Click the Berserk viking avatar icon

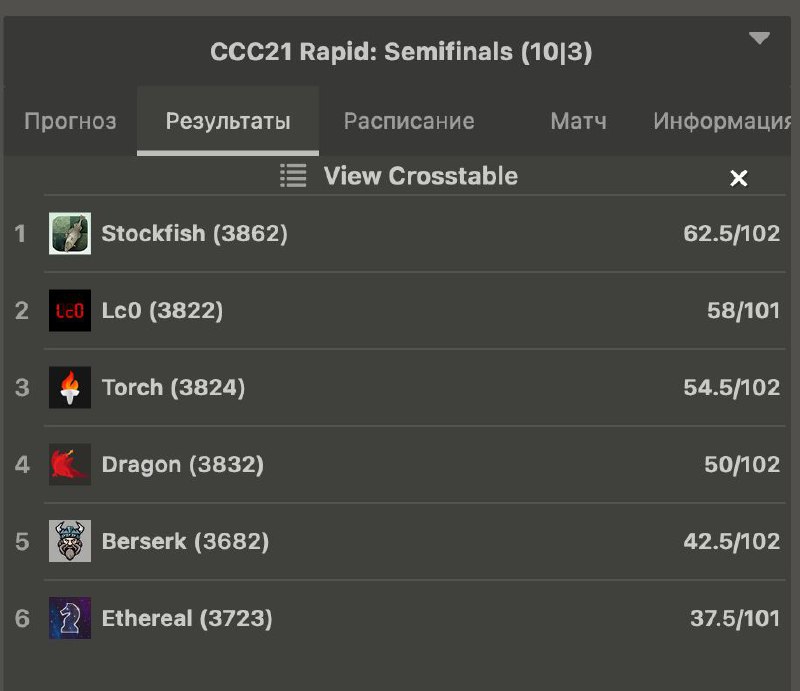coord(70,541)
